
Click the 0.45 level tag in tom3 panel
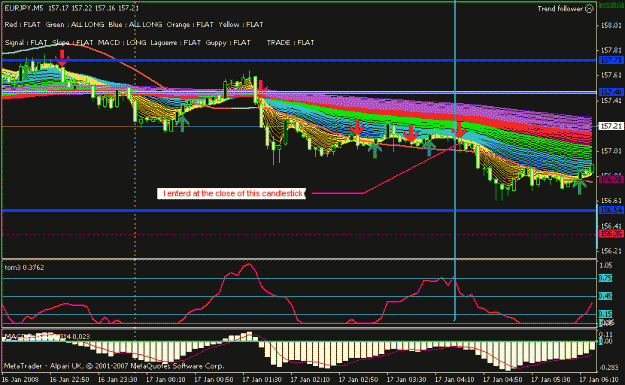tap(605, 296)
